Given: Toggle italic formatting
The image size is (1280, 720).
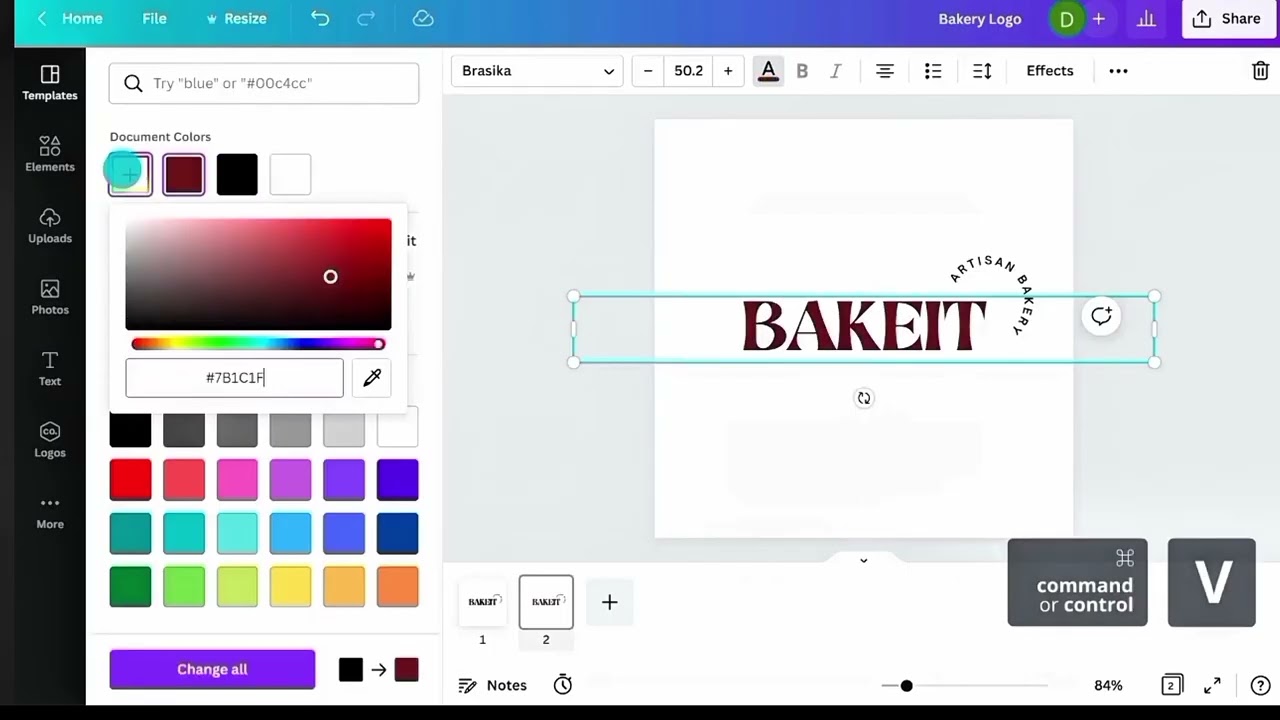Looking at the screenshot, I should pos(836,71).
